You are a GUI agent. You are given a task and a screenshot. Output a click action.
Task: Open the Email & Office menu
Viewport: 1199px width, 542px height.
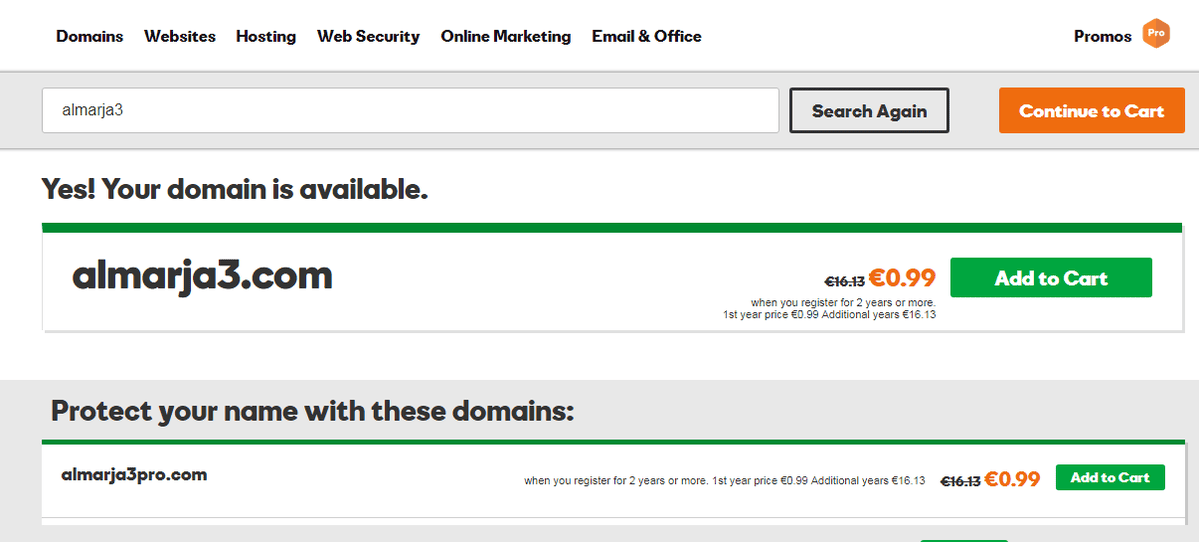click(x=646, y=36)
